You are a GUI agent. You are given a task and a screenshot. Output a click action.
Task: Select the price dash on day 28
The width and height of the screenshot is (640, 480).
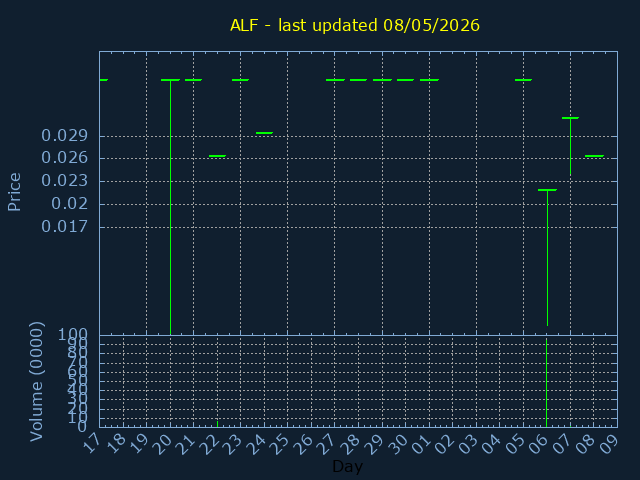pos(358,80)
